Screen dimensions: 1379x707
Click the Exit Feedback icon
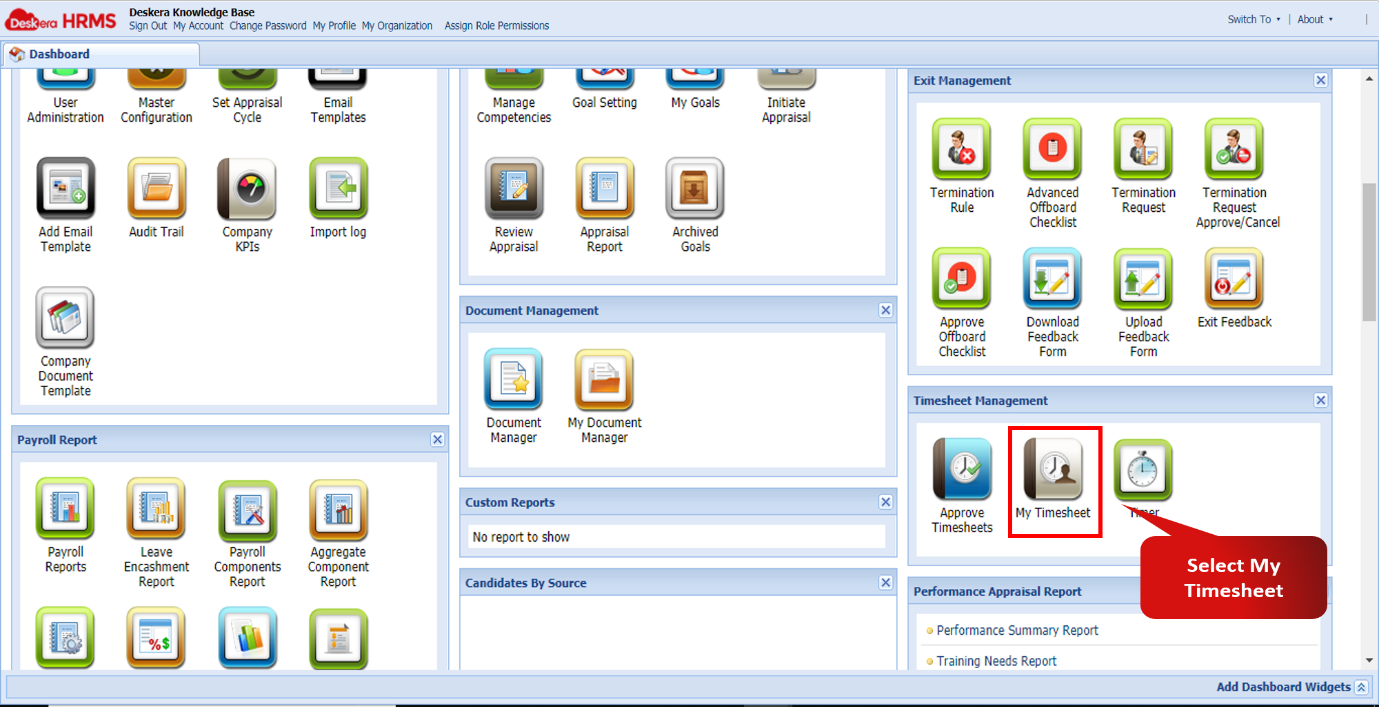tap(1233, 280)
